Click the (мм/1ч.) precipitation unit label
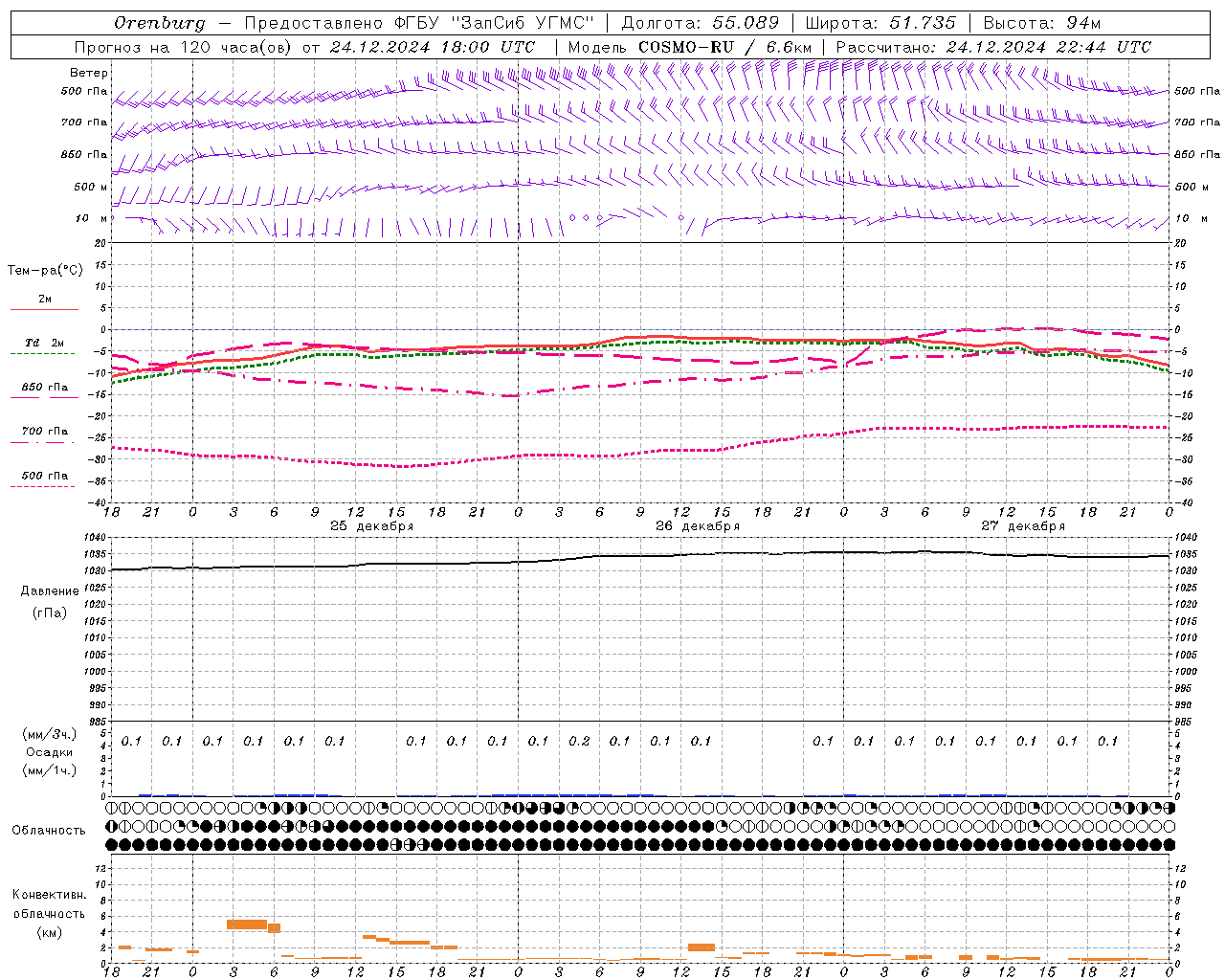This screenshot has width=1225, height=980. [50, 770]
